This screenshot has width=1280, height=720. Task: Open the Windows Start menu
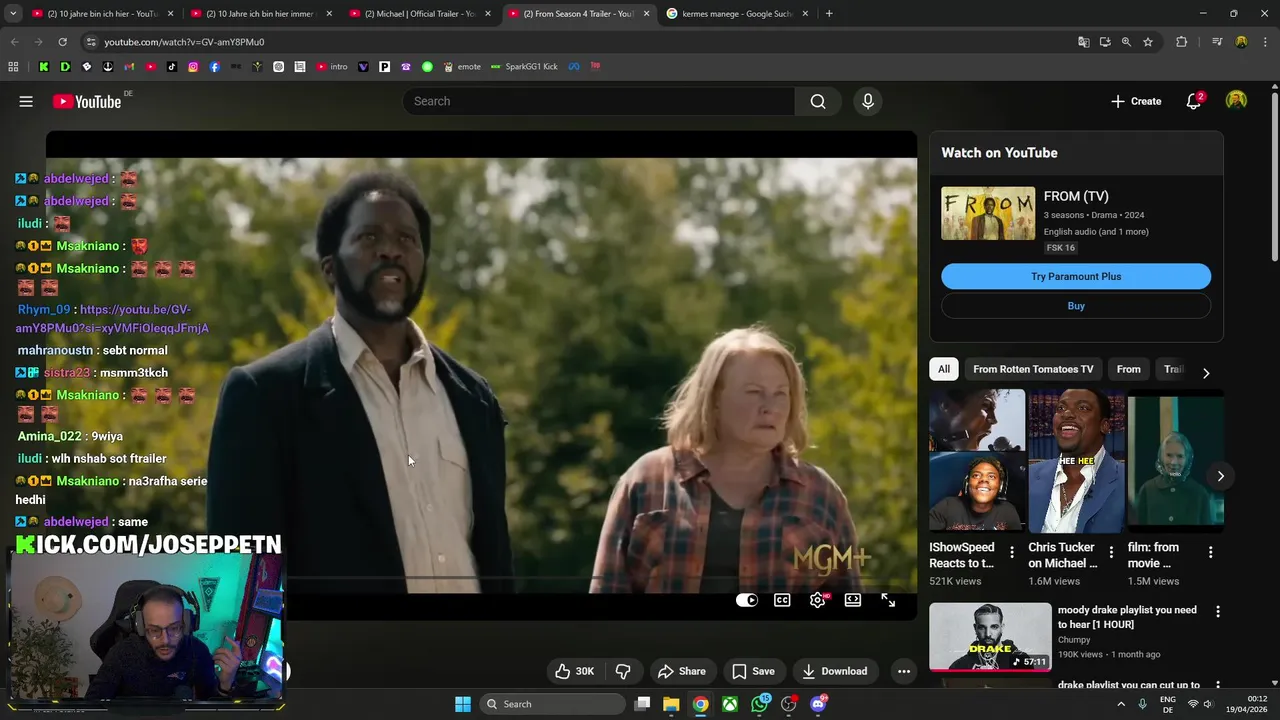tap(463, 704)
